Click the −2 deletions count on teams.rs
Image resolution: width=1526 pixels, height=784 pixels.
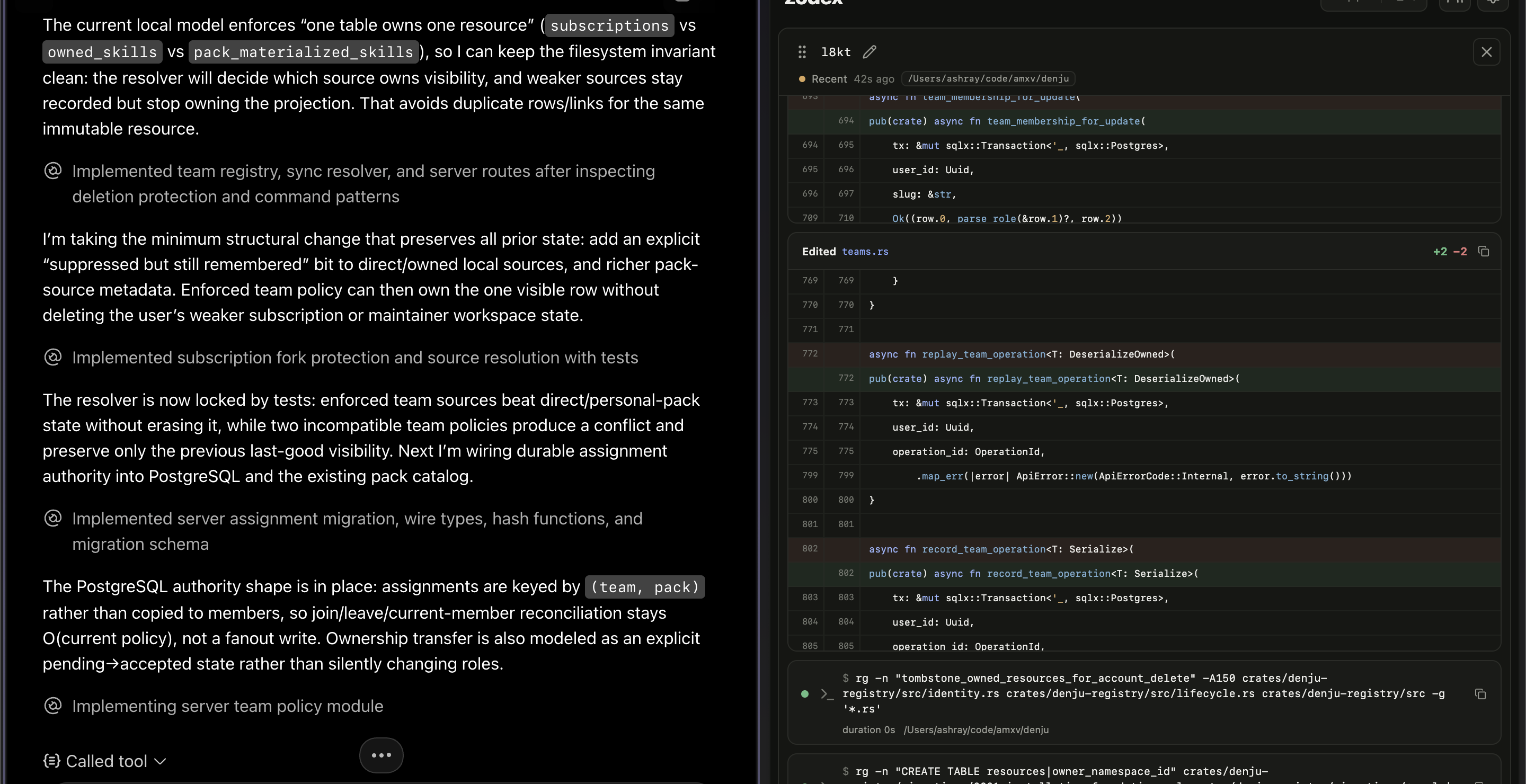click(1460, 252)
